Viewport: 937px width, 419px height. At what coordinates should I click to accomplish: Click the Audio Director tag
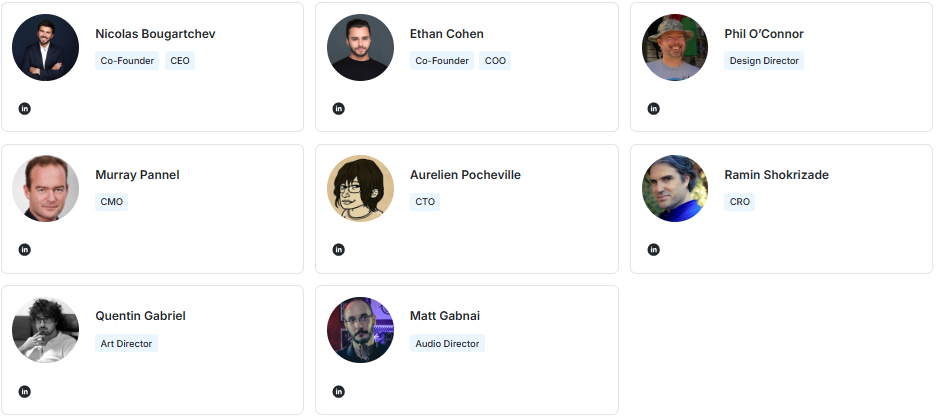447,343
